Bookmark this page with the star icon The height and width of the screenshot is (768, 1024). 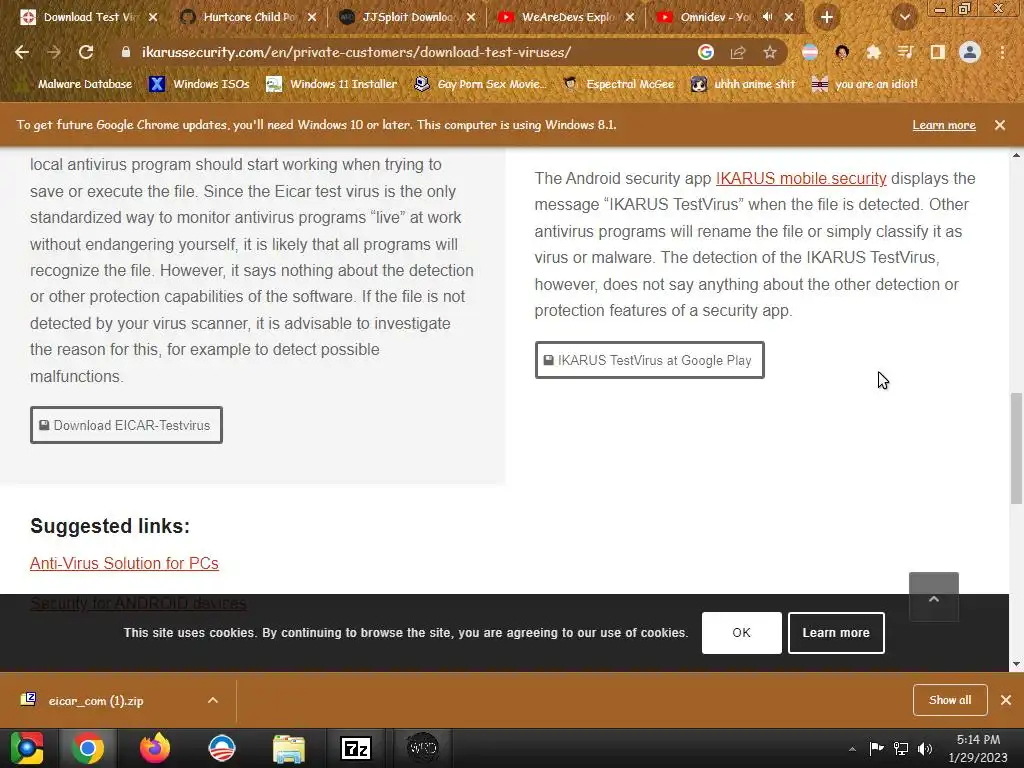click(x=770, y=52)
